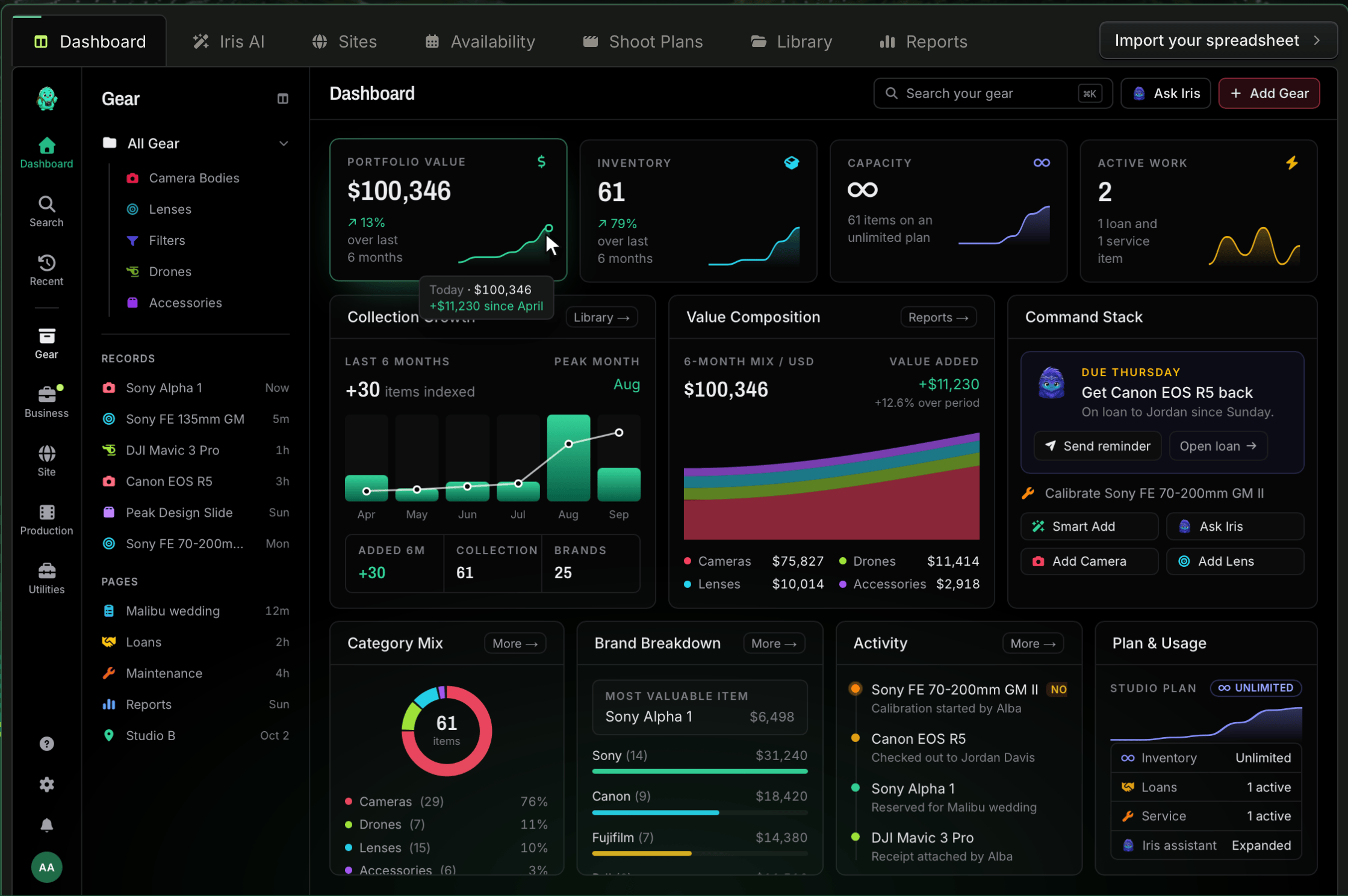Viewport: 1348px width, 896px height.
Task: Click the Ask Iris header button
Action: coord(1166,93)
